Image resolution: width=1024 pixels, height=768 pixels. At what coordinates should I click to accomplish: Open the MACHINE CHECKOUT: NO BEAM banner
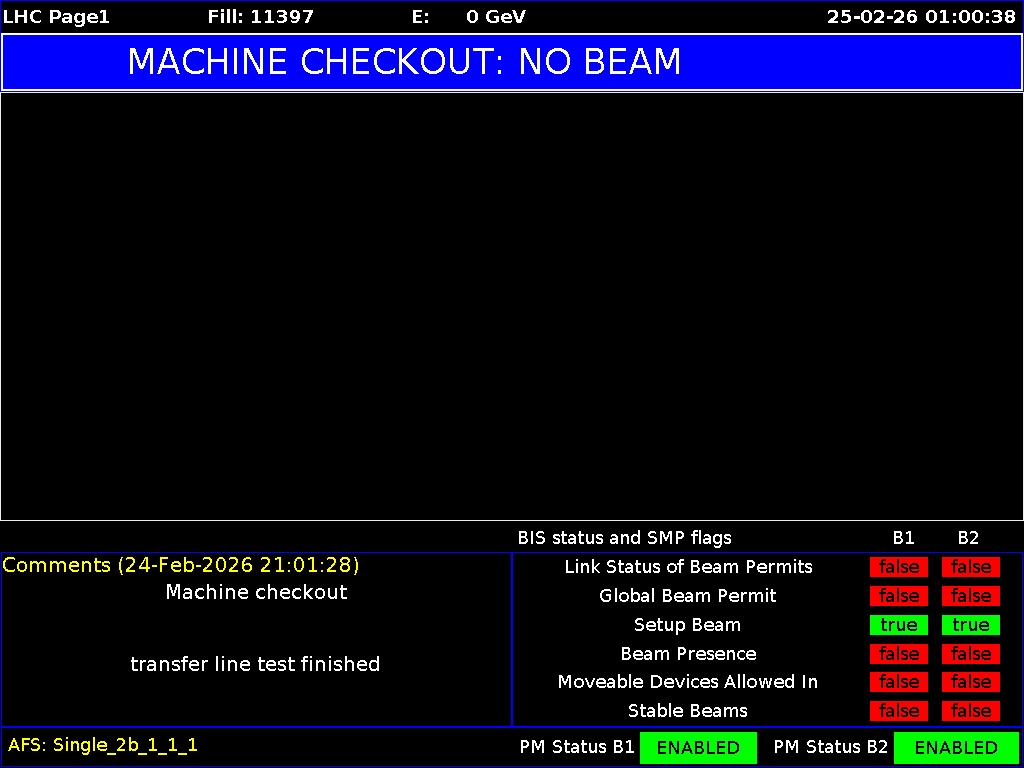click(x=405, y=62)
